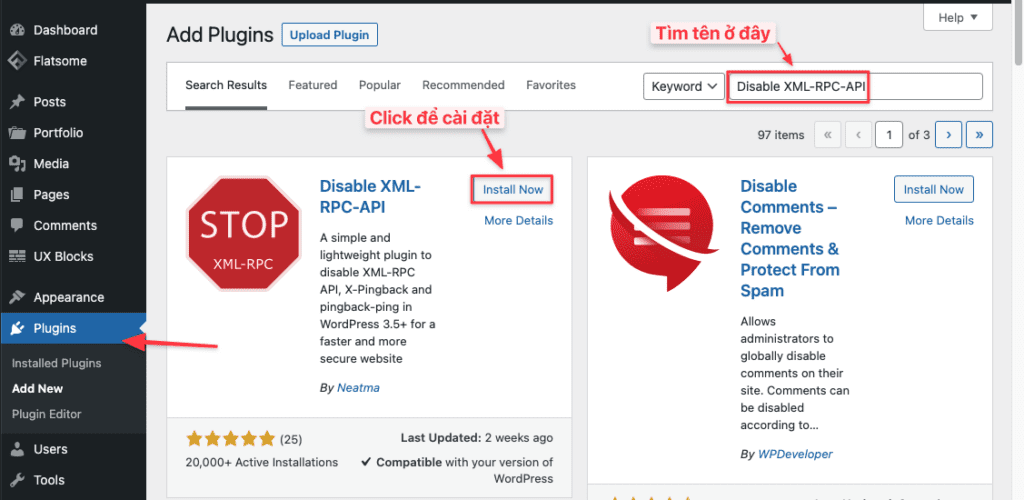Click the plugin search input field
The width and height of the screenshot is (1024, 500).
856,86
